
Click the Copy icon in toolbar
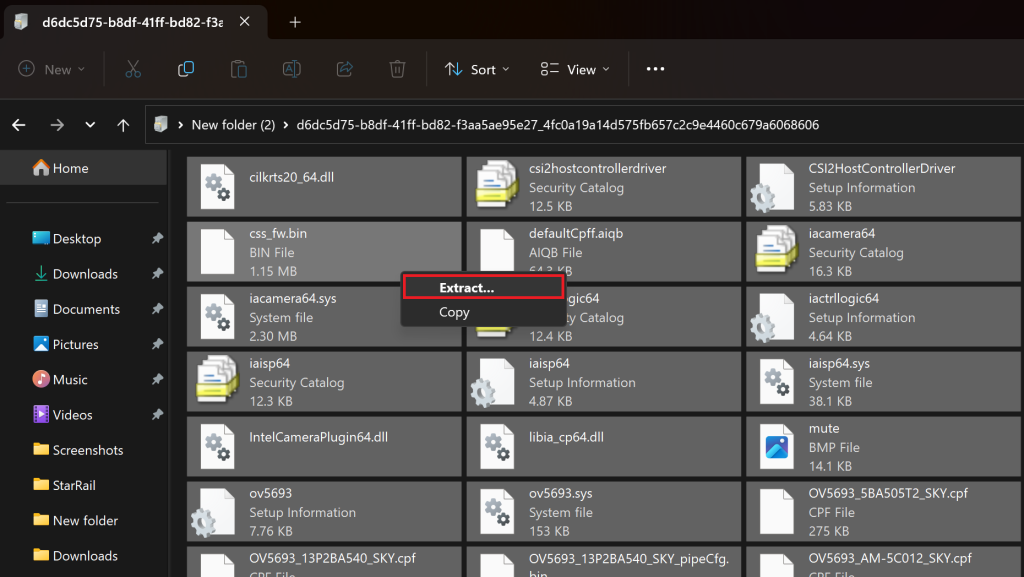coord(185,69)
